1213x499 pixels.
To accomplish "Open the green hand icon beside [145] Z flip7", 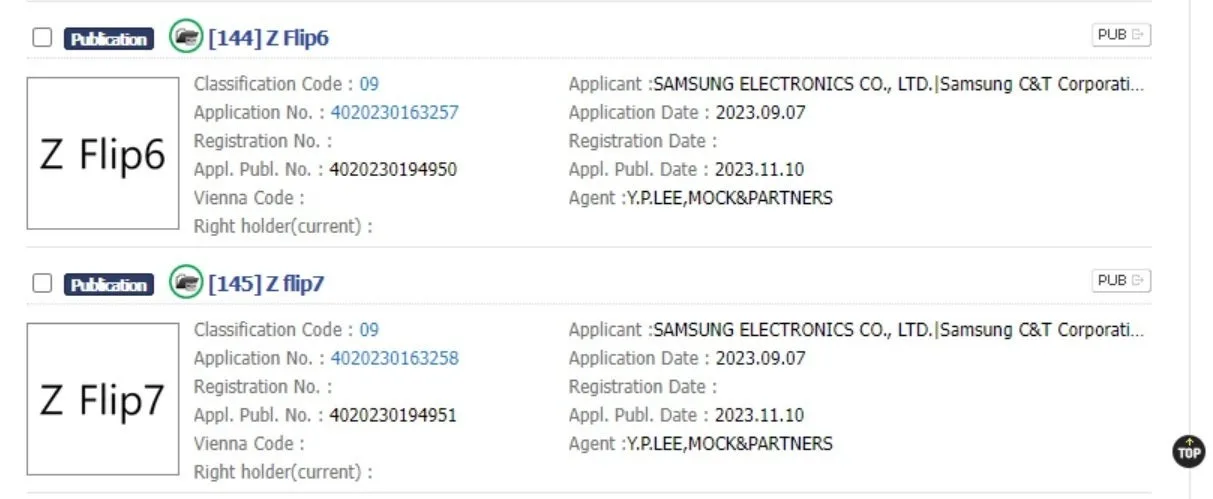I will (186, 283).
